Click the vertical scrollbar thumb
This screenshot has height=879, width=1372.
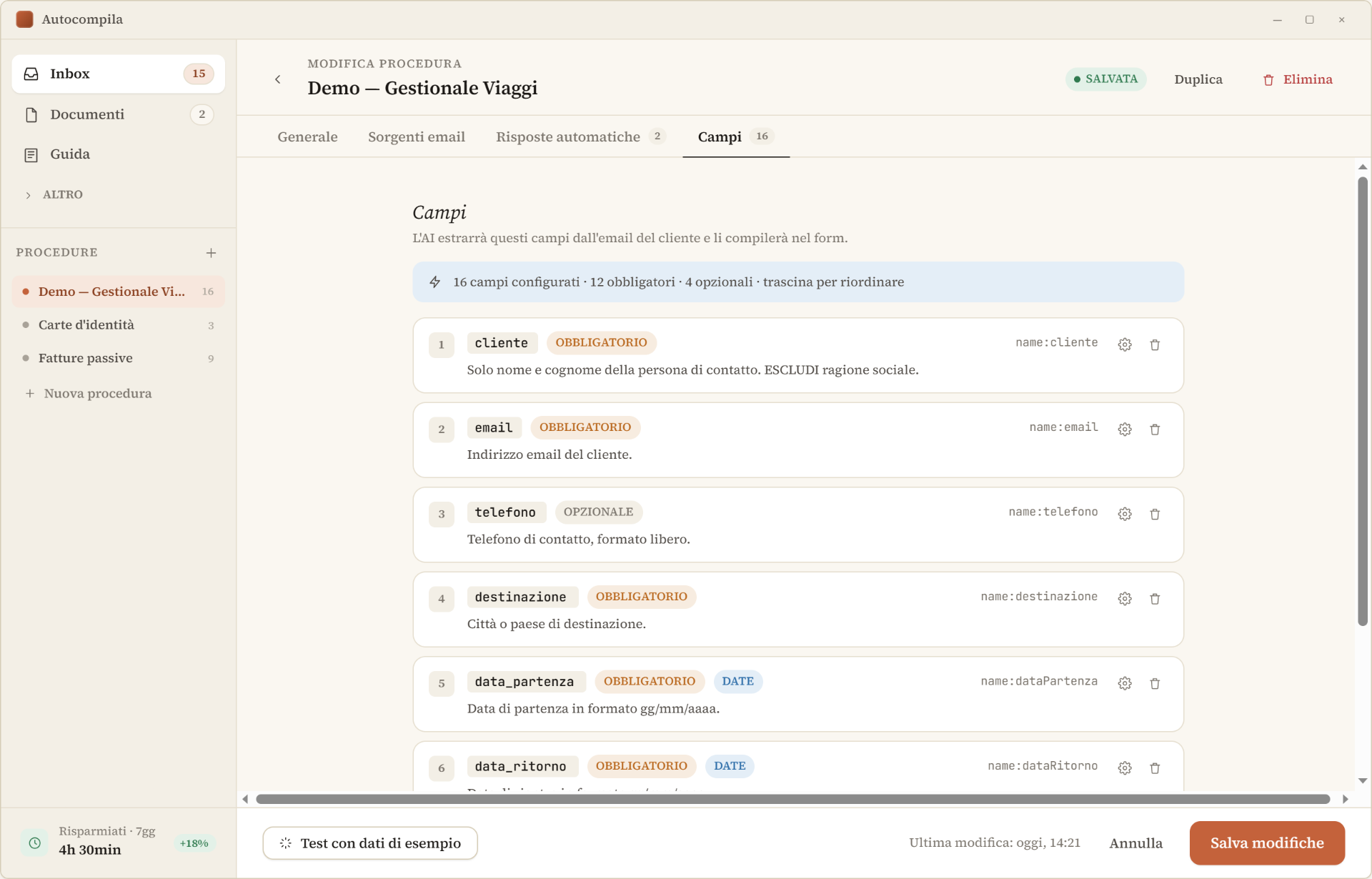1363,402
